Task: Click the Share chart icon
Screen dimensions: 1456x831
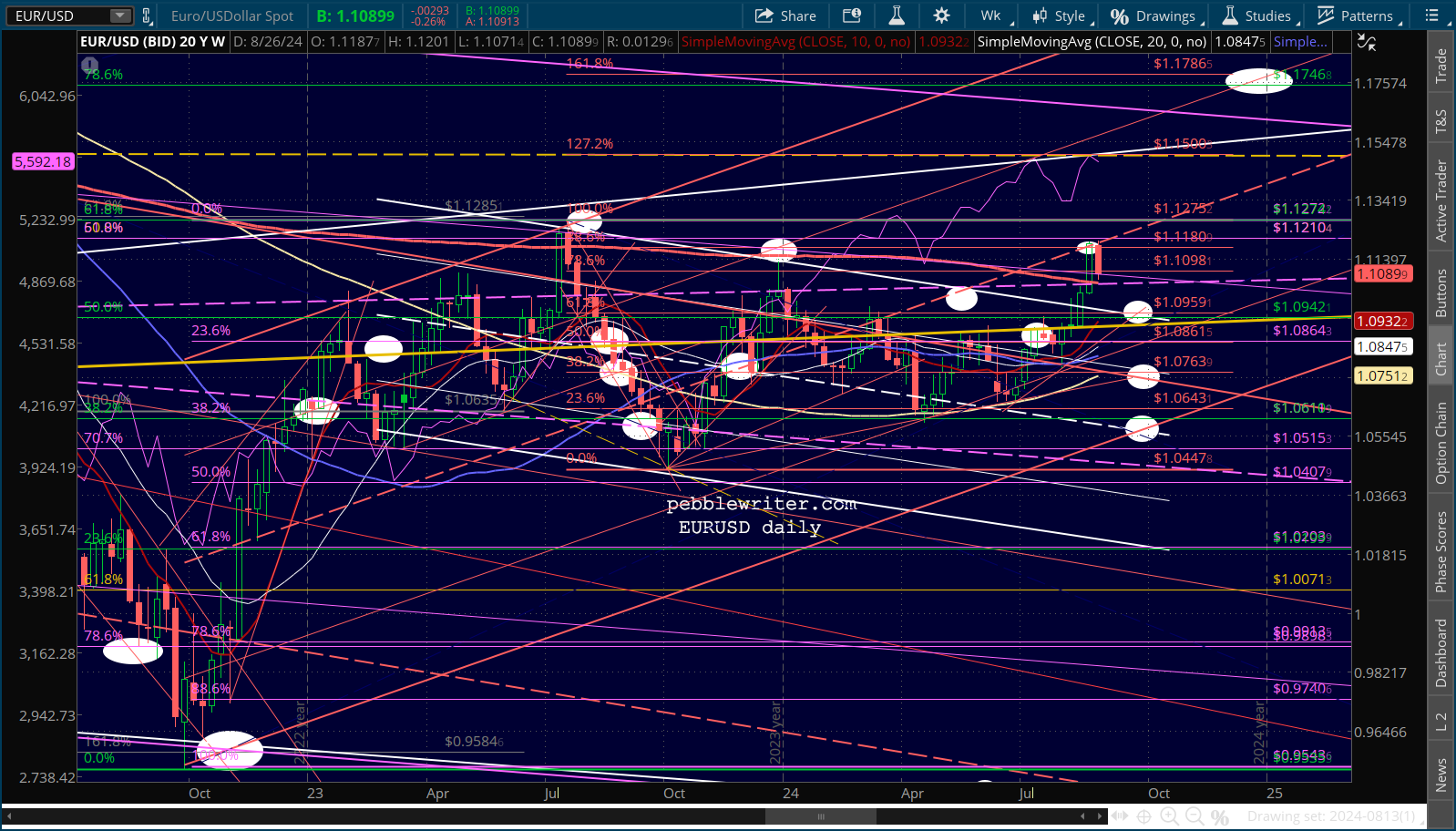Action: coord(784,15)
